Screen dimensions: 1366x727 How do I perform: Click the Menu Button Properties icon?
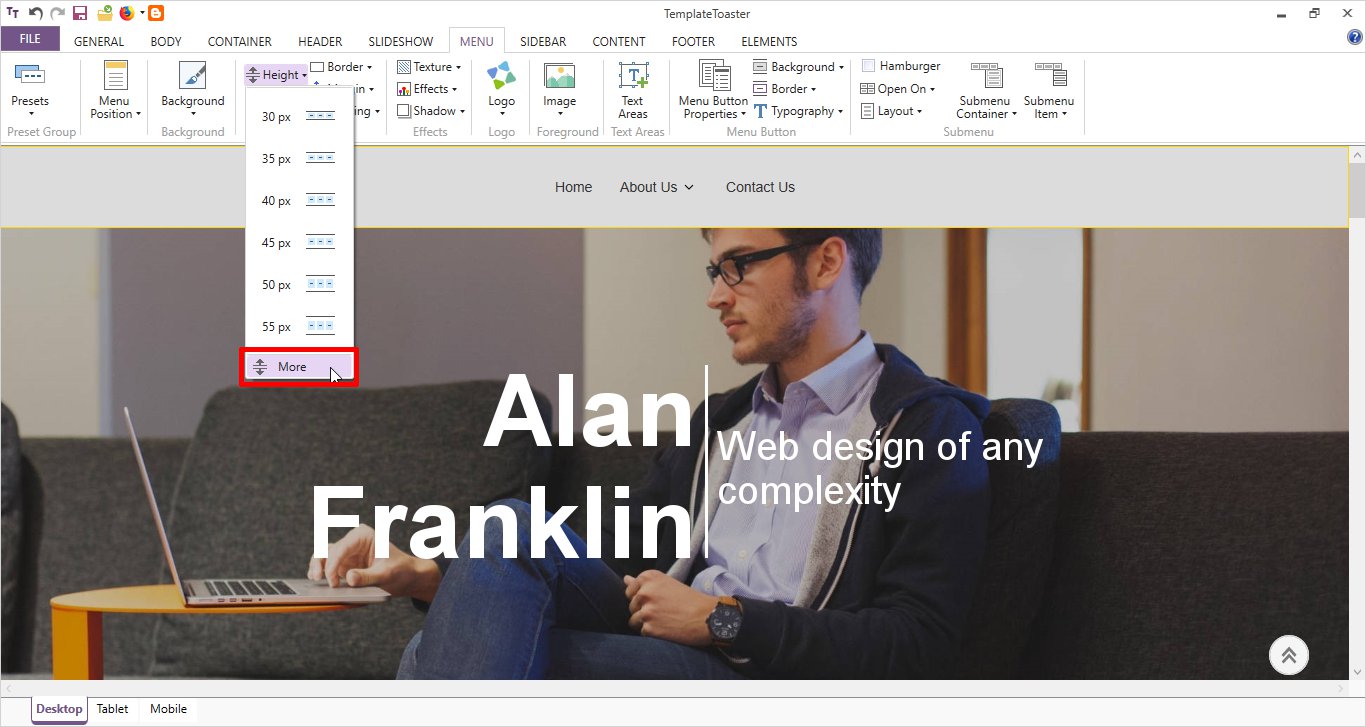(713, 77)
